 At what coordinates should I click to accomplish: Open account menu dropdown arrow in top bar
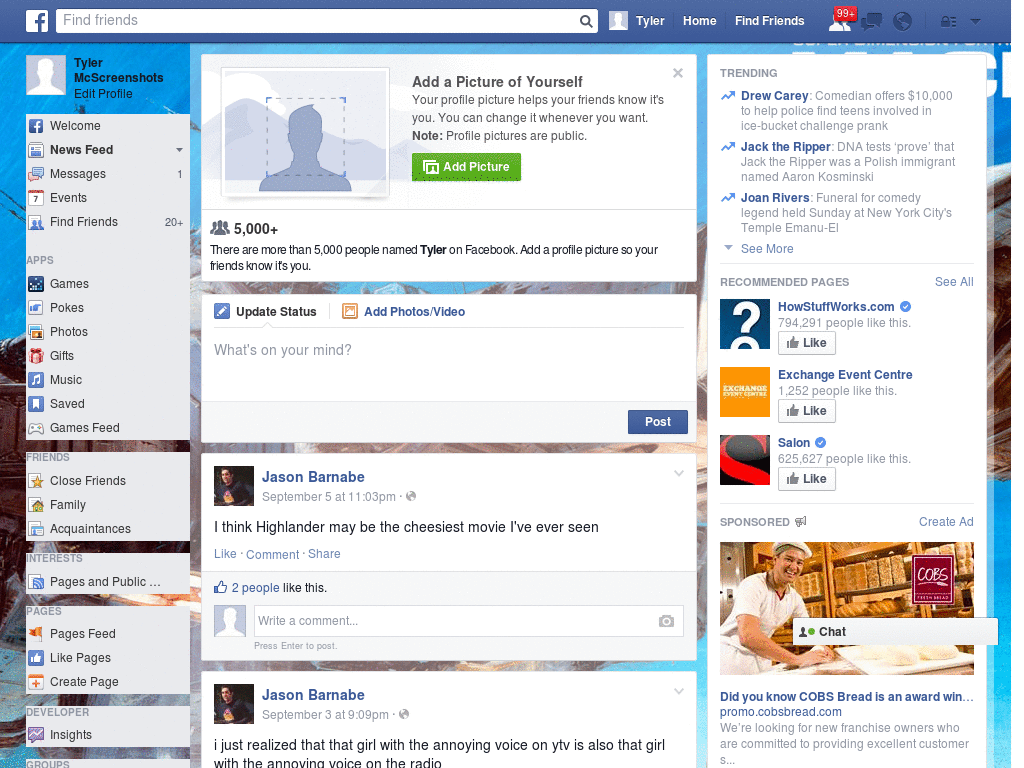975,22
